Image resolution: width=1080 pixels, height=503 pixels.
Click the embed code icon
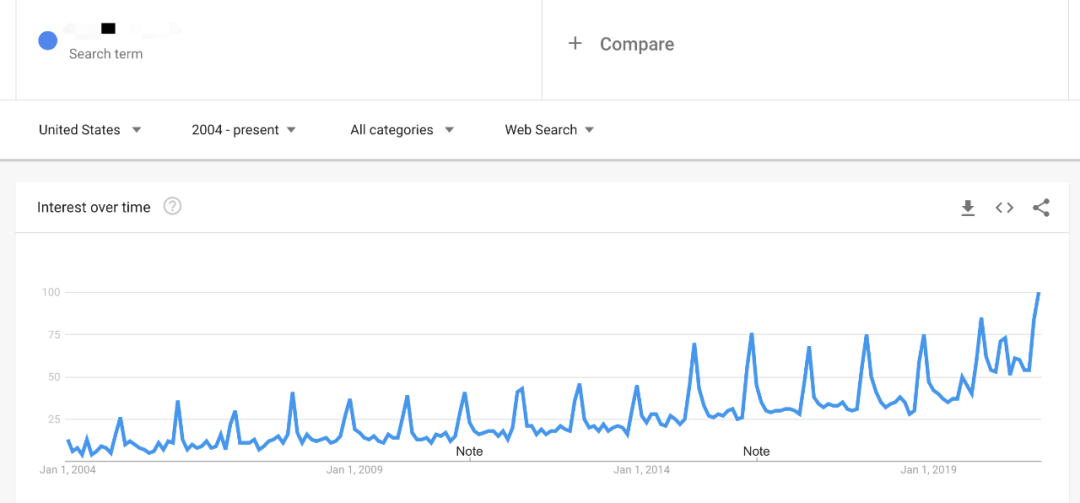[1004, 208]
